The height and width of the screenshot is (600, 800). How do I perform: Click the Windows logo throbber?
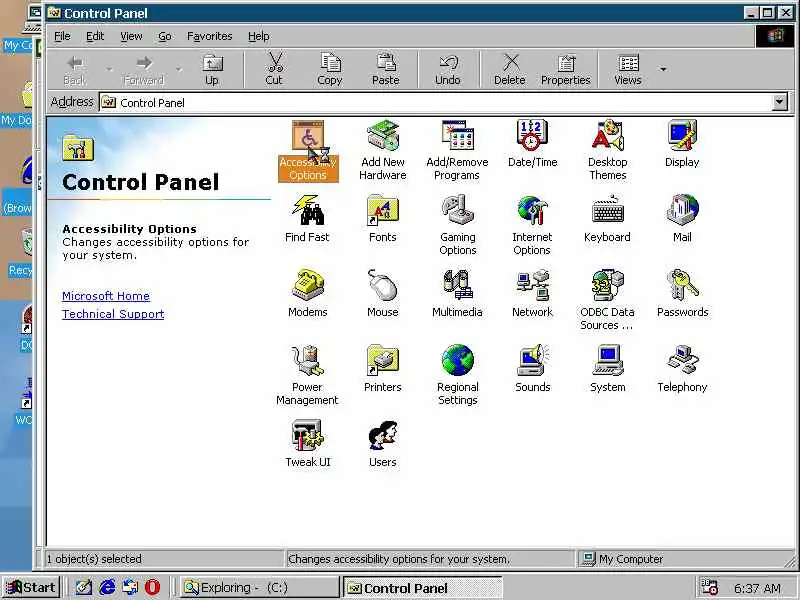774,36
